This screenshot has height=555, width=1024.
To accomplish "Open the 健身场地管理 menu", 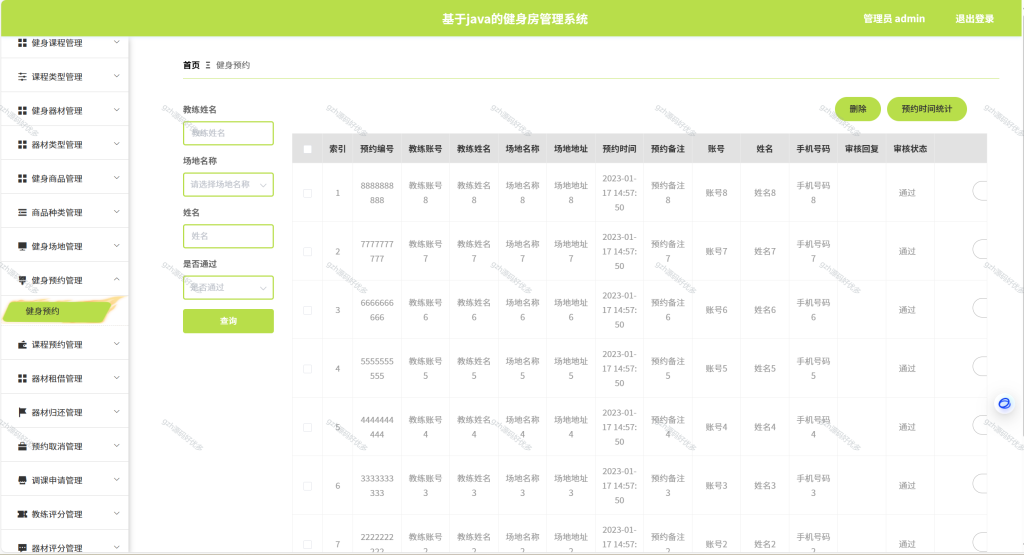I will tap(65, 246).
